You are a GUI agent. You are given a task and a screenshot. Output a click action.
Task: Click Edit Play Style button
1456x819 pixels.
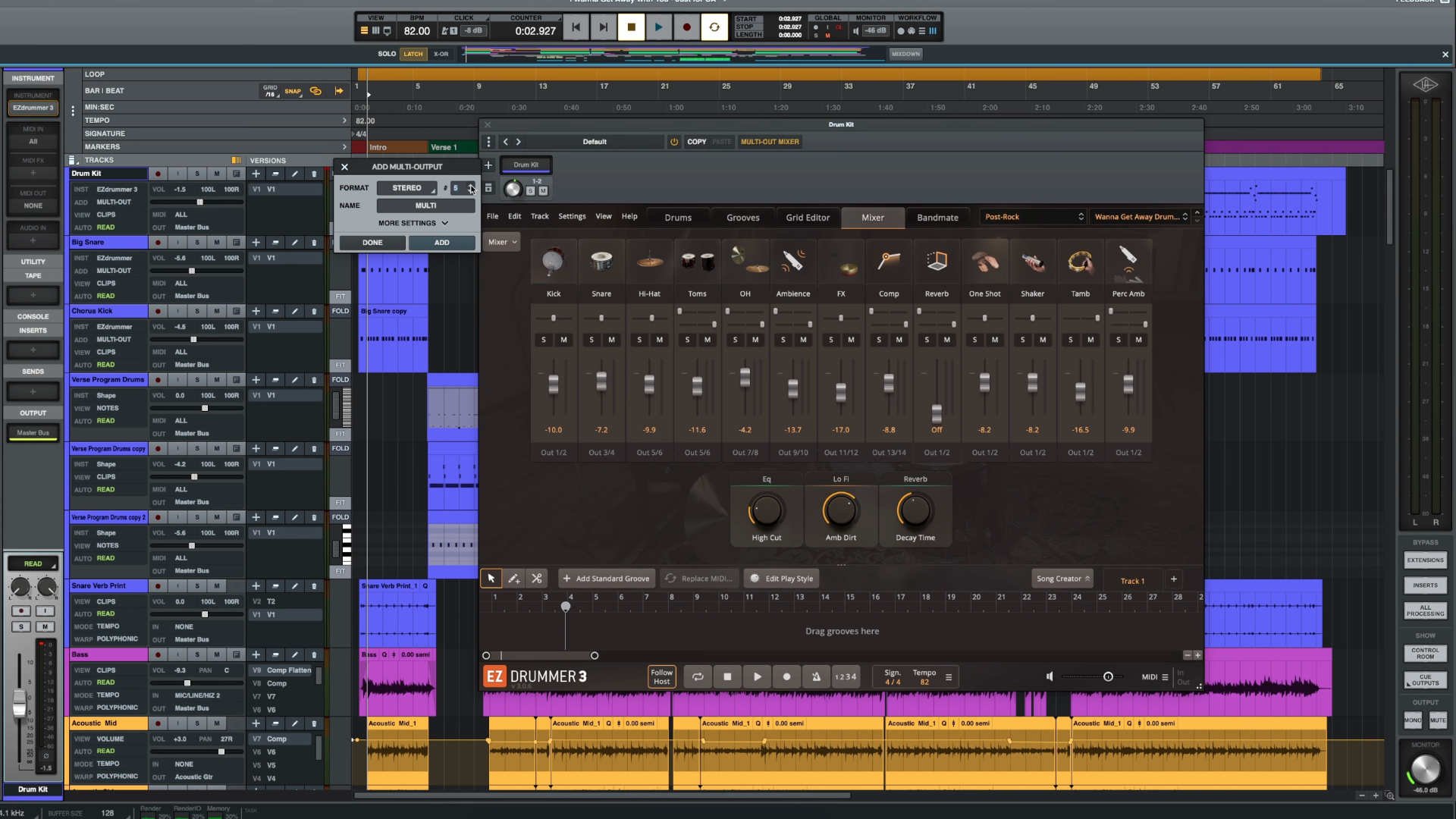[x=780, y=579]
